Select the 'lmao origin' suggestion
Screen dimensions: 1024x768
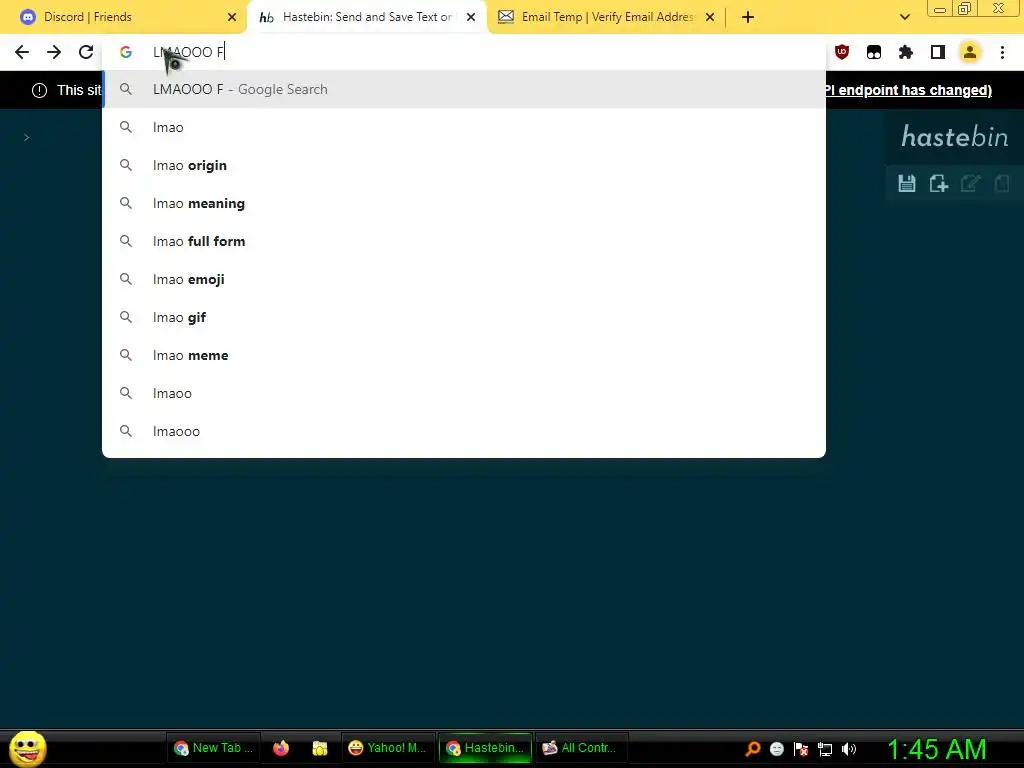click(464, 165)
